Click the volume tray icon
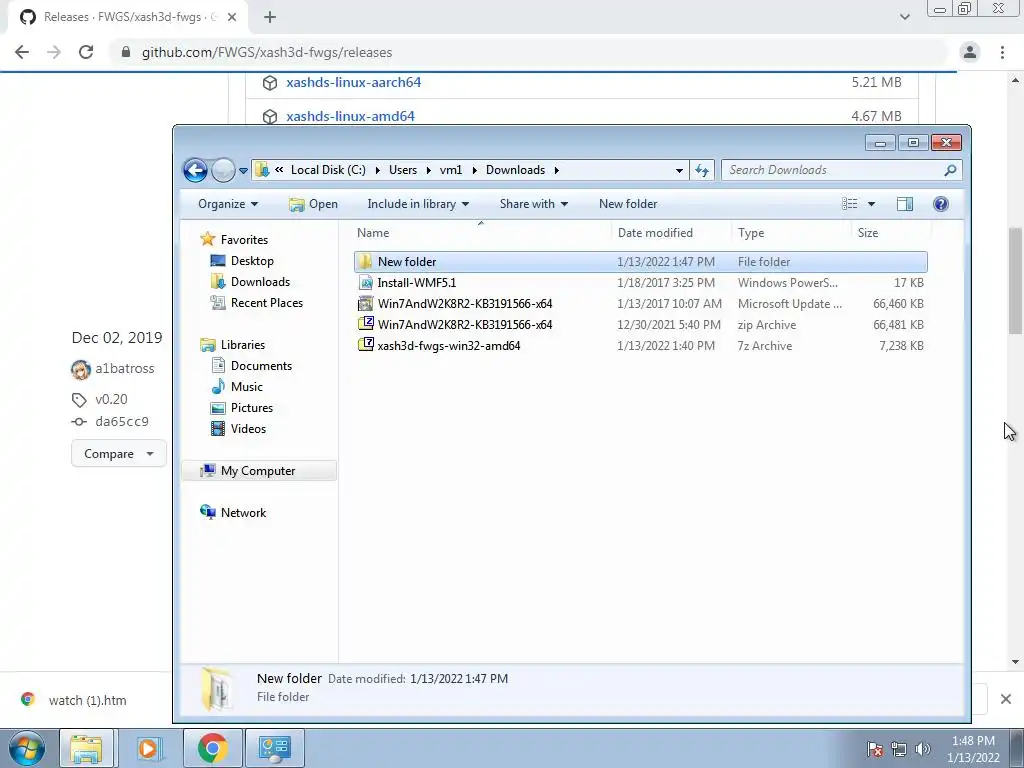The width and height of the screenshot is (1024, 768). [922, 749]
